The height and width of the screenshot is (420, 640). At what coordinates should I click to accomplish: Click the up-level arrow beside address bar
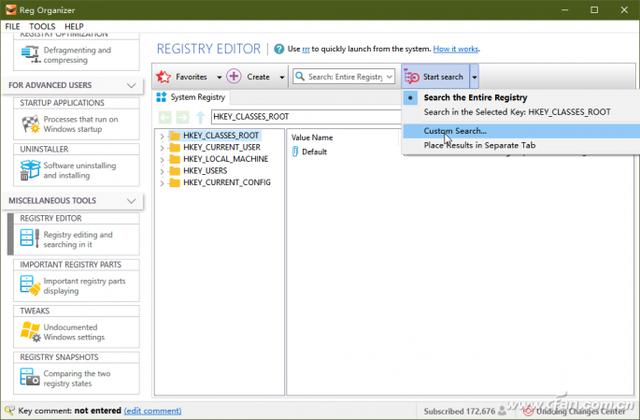(199, 116)
